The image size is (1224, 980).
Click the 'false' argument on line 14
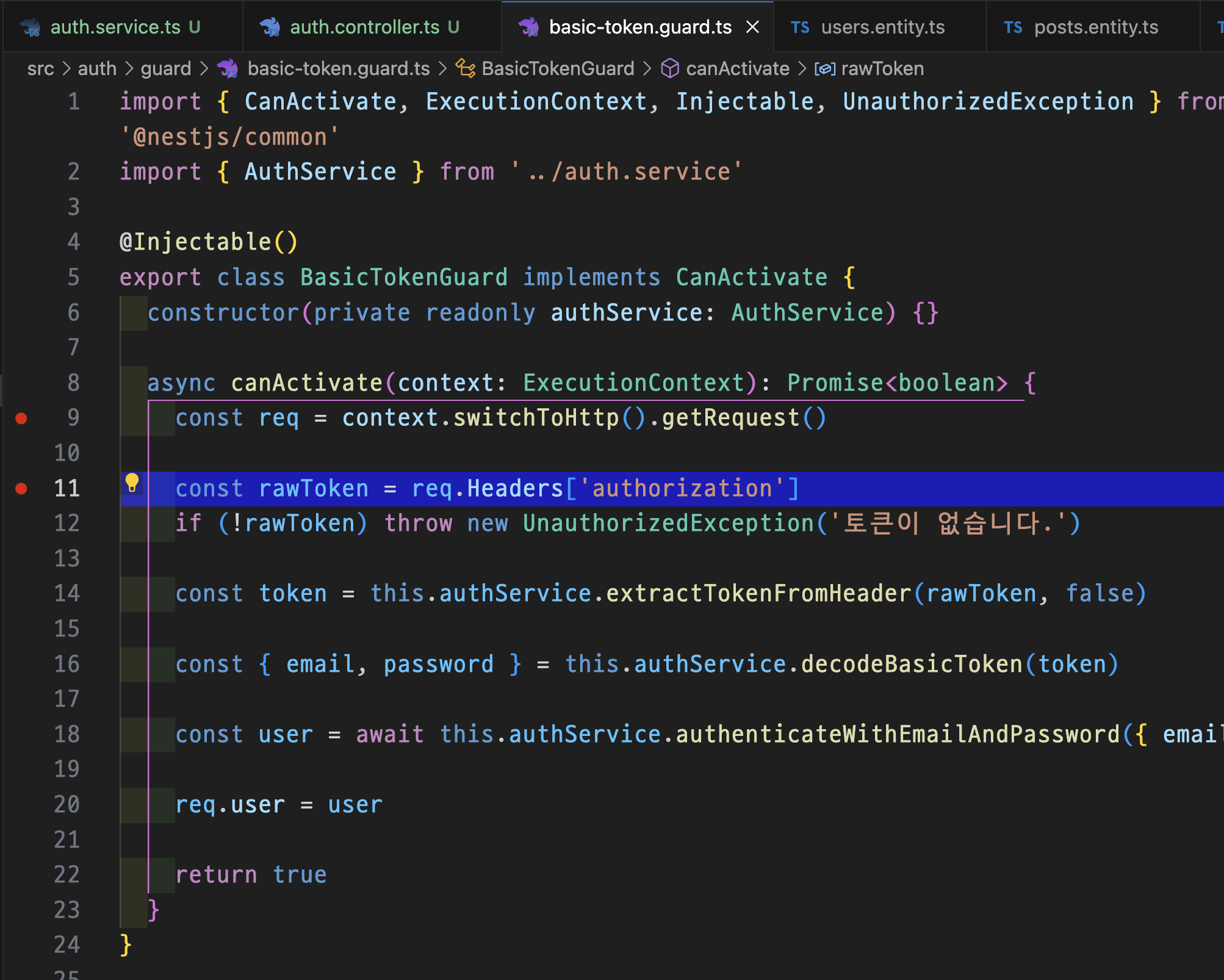(1100, 594)
